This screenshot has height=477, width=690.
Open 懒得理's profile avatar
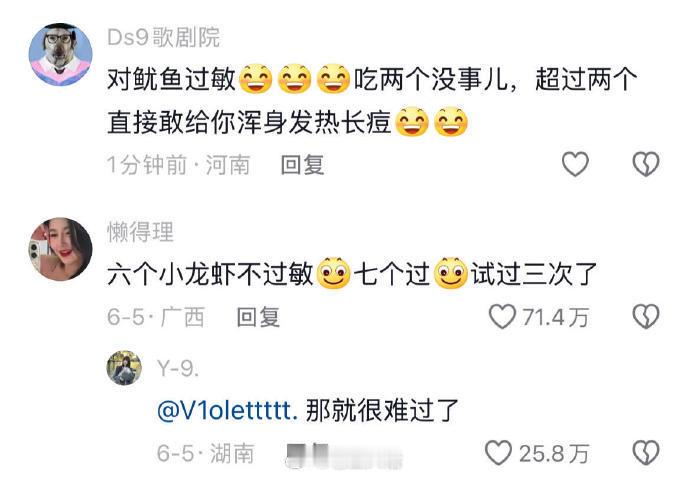point(60,249)
